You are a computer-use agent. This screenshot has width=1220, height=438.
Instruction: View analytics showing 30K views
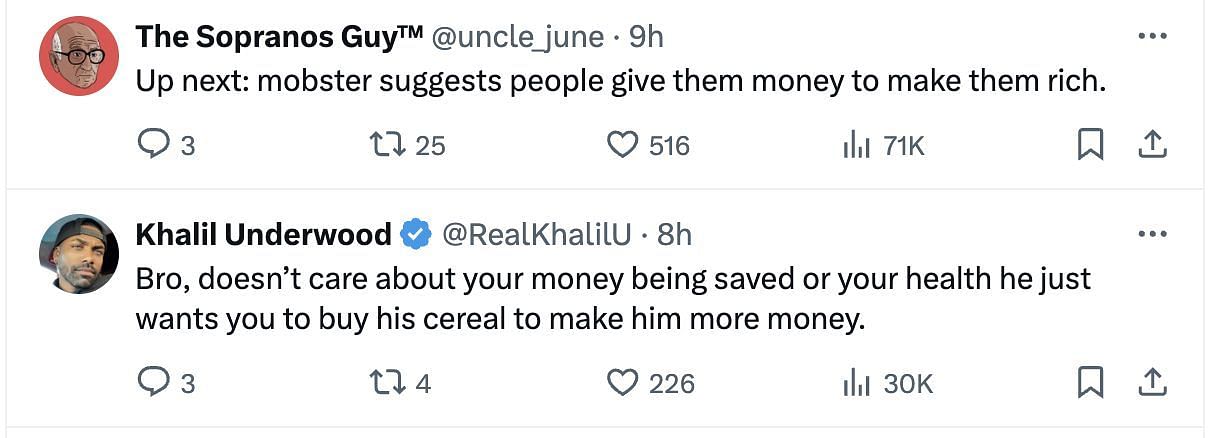tap(856, 382)
